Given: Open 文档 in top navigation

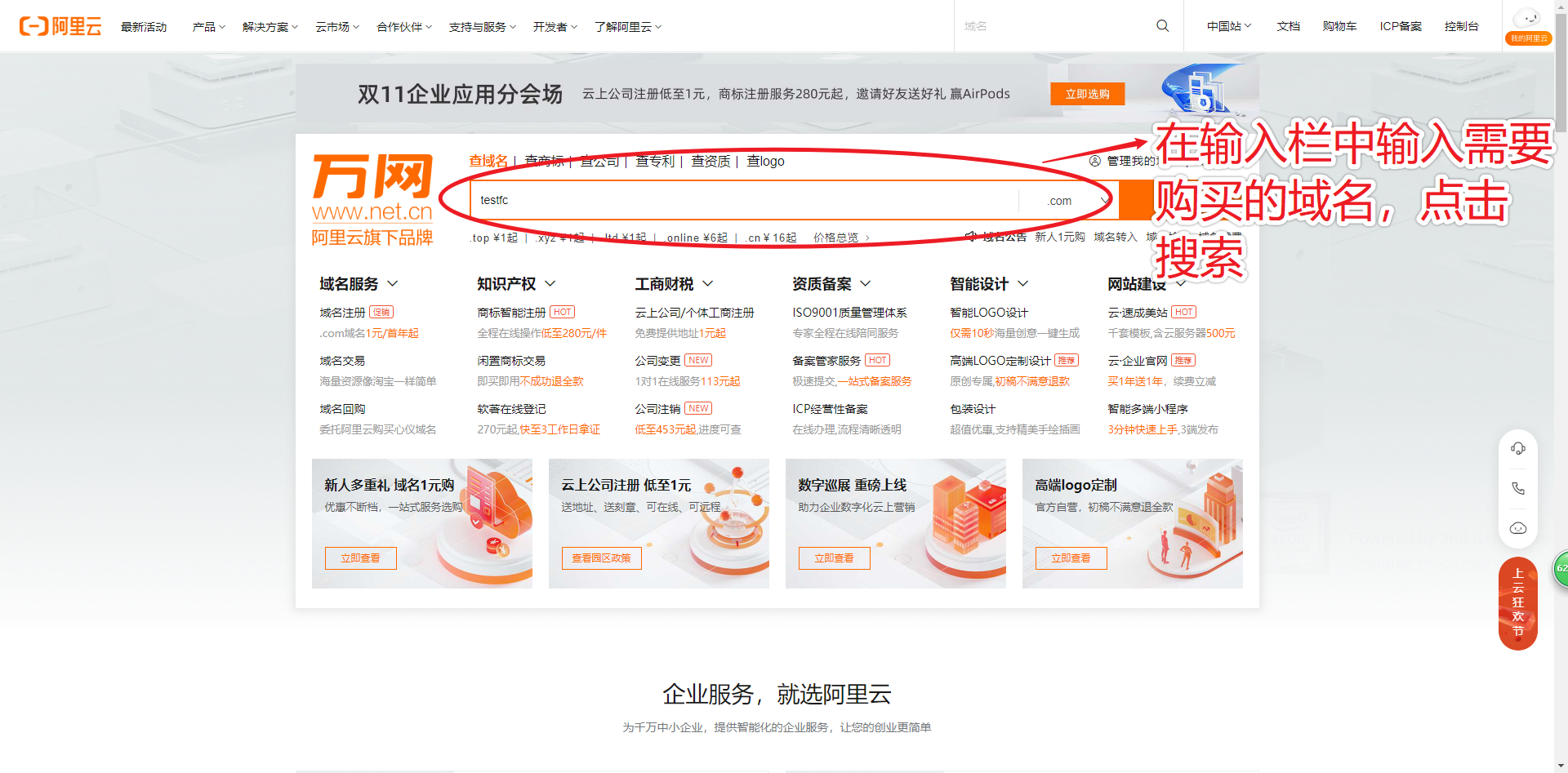Looking at the screenshot, I should point(1289,26).
